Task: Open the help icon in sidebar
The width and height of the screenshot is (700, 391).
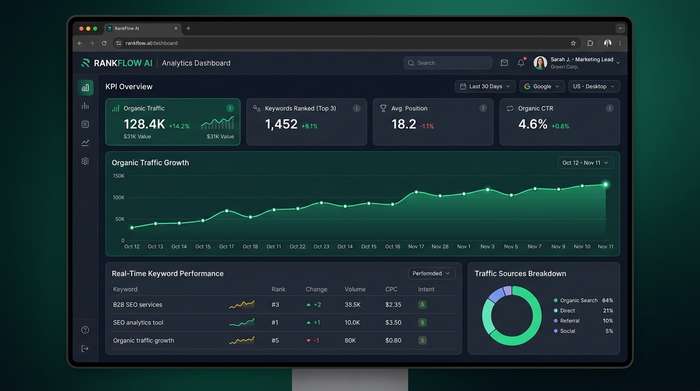Action: (85, 330)
